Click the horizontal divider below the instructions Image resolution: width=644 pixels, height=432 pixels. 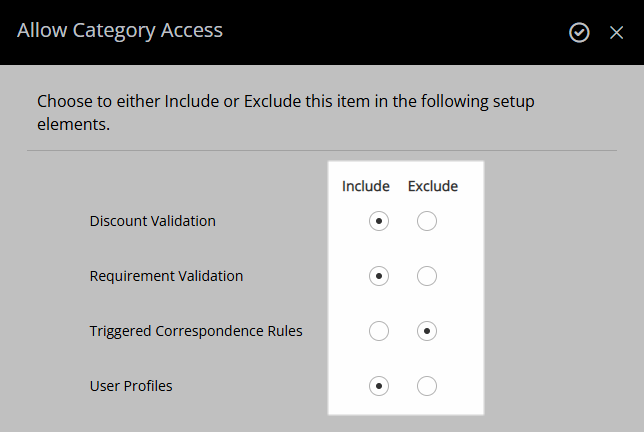pyautogui.click(x=322, y=151)
